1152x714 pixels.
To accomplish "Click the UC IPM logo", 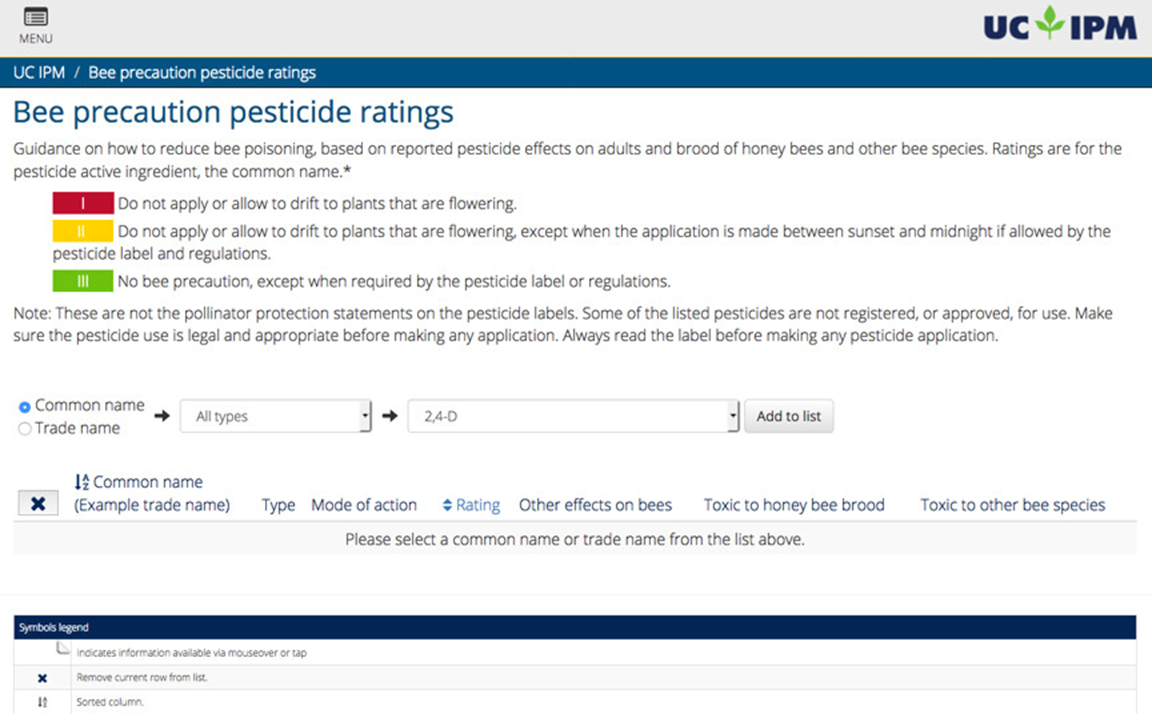I will [x=1059, y=24].
